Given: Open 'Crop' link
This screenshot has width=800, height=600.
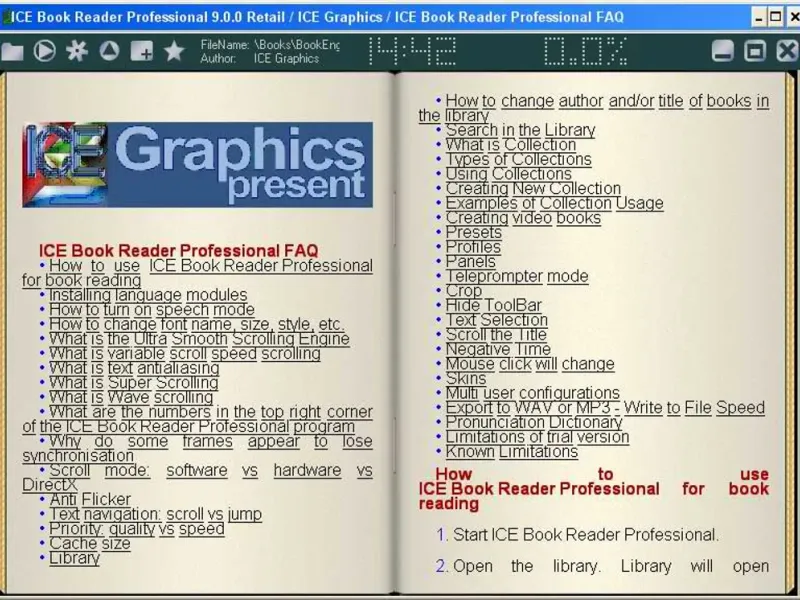Looking at the screenshot, I should [463, 291].
